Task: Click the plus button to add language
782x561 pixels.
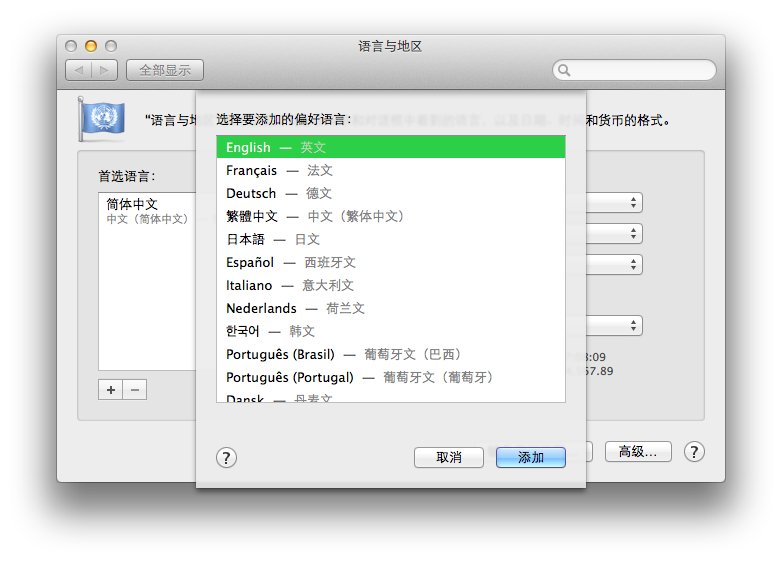Action: [x=111, y=389]
